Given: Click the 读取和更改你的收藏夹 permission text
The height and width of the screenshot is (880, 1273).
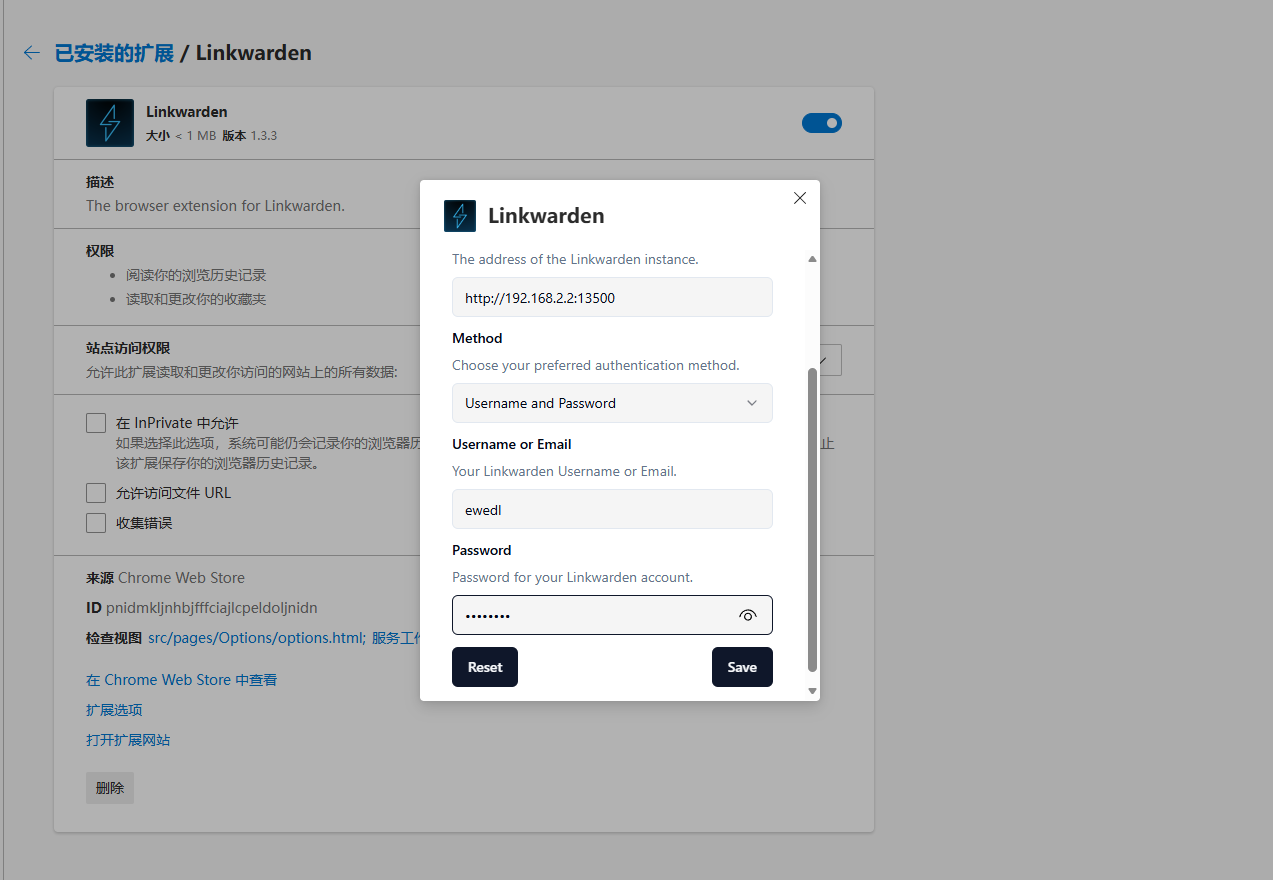Looking at the screenshot, I should coord(196,299).
